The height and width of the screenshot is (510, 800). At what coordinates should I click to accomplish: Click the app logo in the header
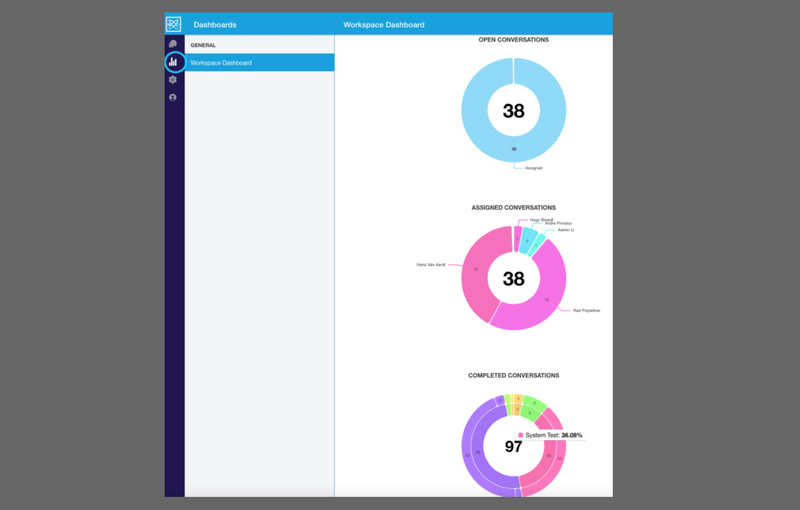[x=173, y=24]
